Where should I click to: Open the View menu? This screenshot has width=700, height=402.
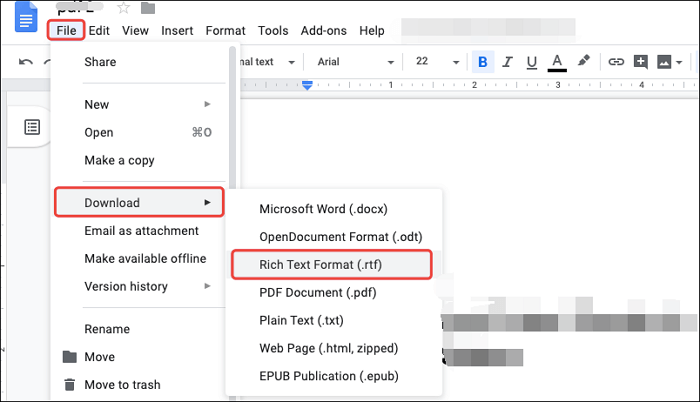(x=135, y=30)
